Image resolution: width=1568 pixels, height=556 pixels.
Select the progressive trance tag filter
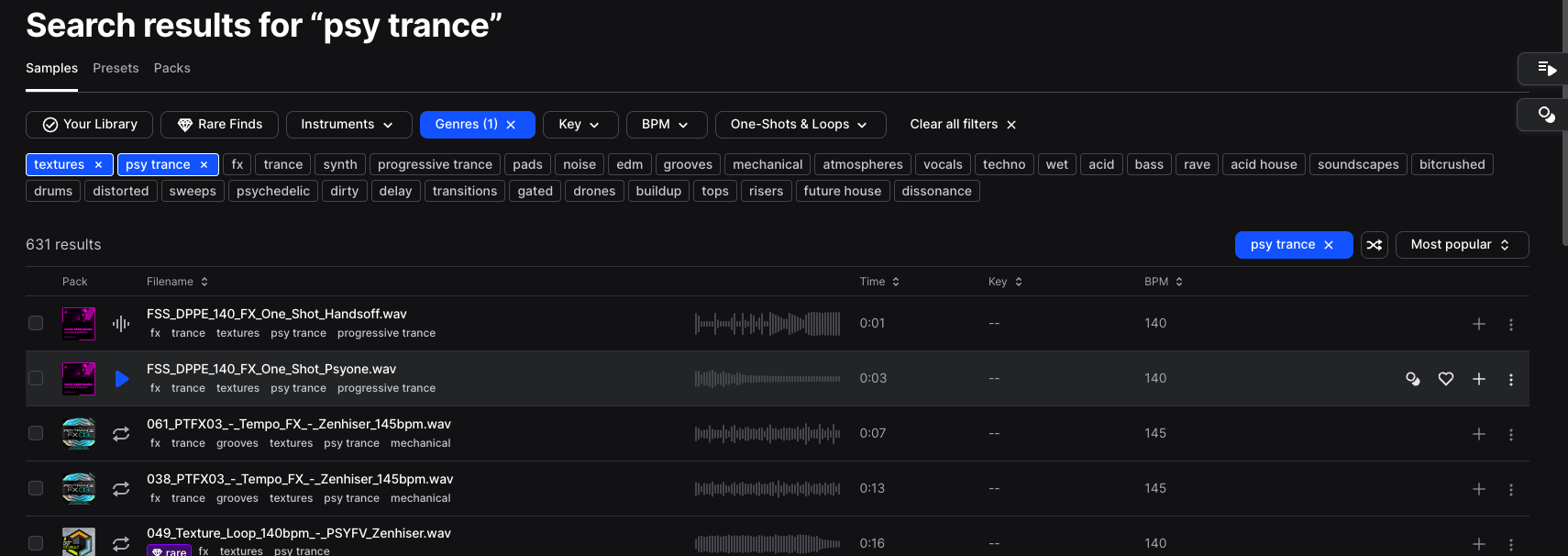click(x=435, y=164)
